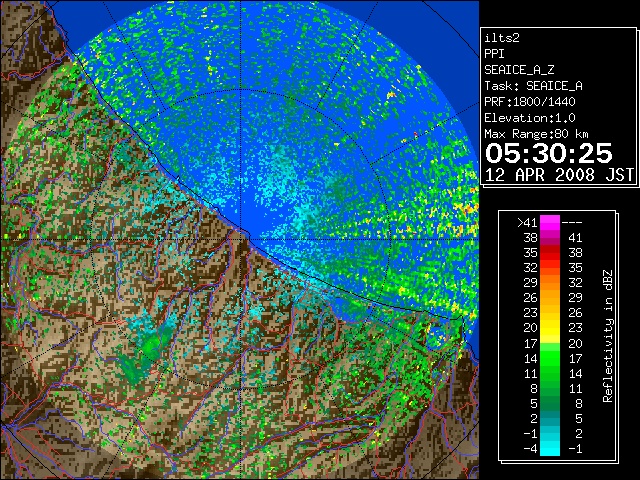
Task: Click the radar center where crosshair lines meet
Action: tap(241, 239)
